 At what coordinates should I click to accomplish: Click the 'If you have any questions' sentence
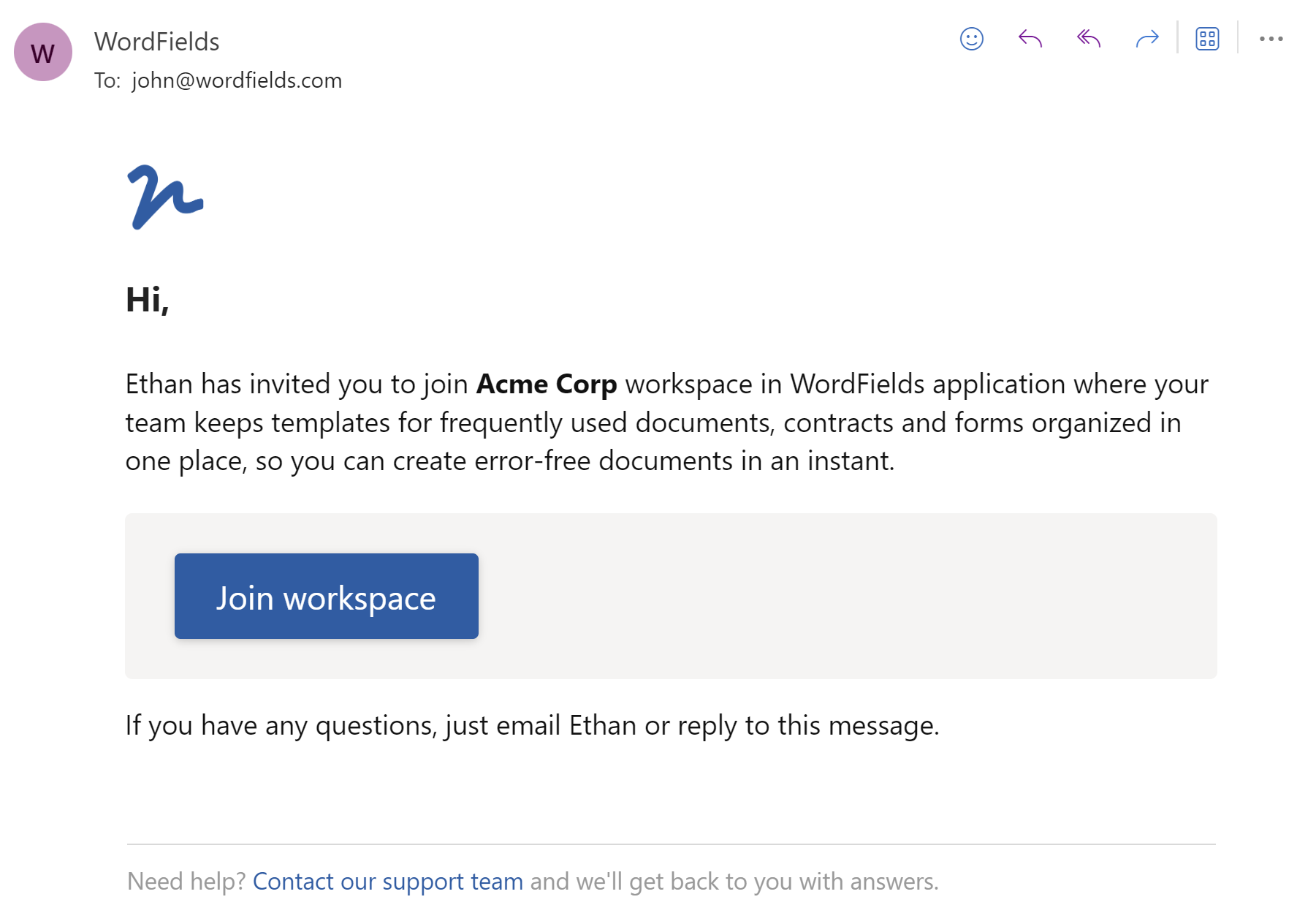point(532,726)
